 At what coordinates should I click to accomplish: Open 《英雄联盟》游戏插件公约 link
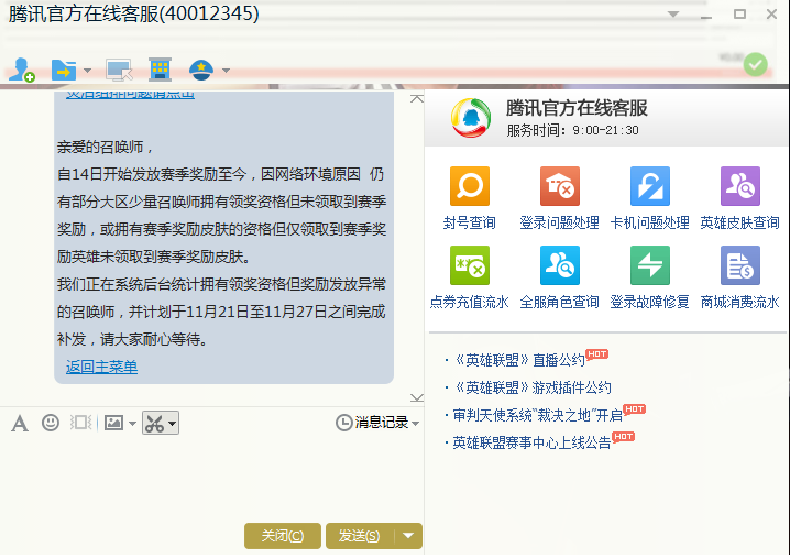point(532,387)
